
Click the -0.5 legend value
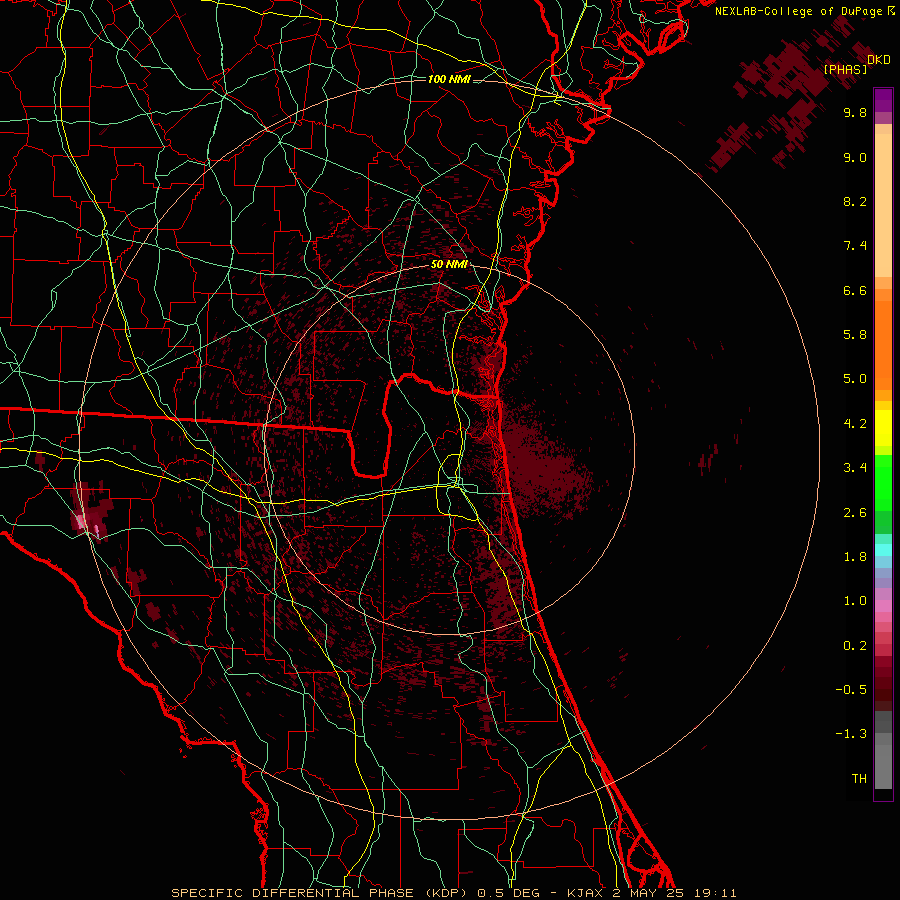(851, 690)
